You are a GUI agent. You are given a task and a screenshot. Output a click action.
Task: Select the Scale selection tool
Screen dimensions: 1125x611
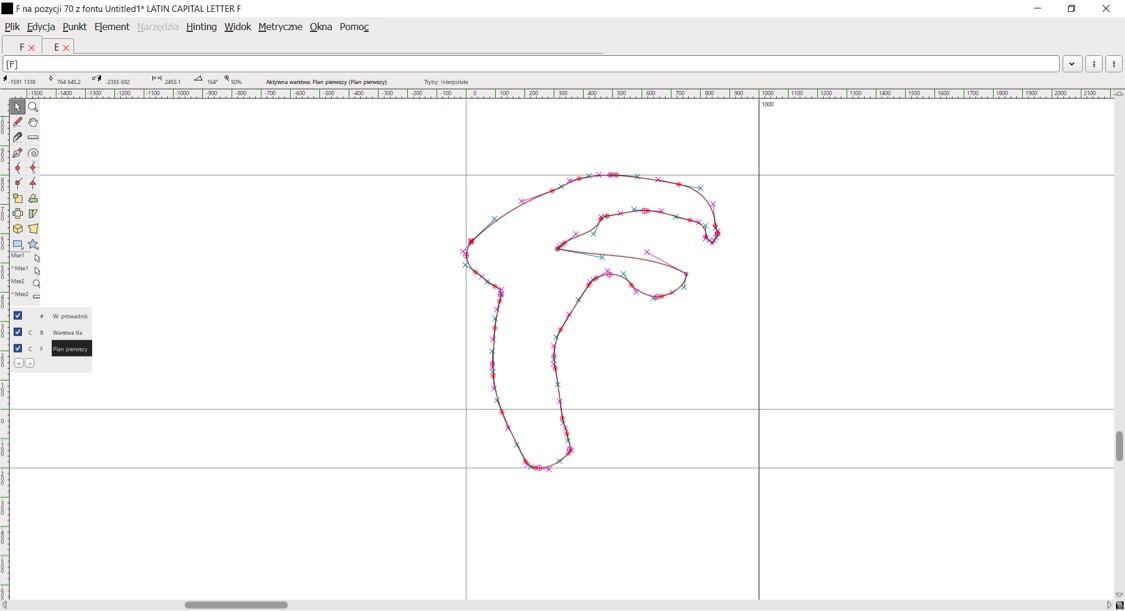18,199
